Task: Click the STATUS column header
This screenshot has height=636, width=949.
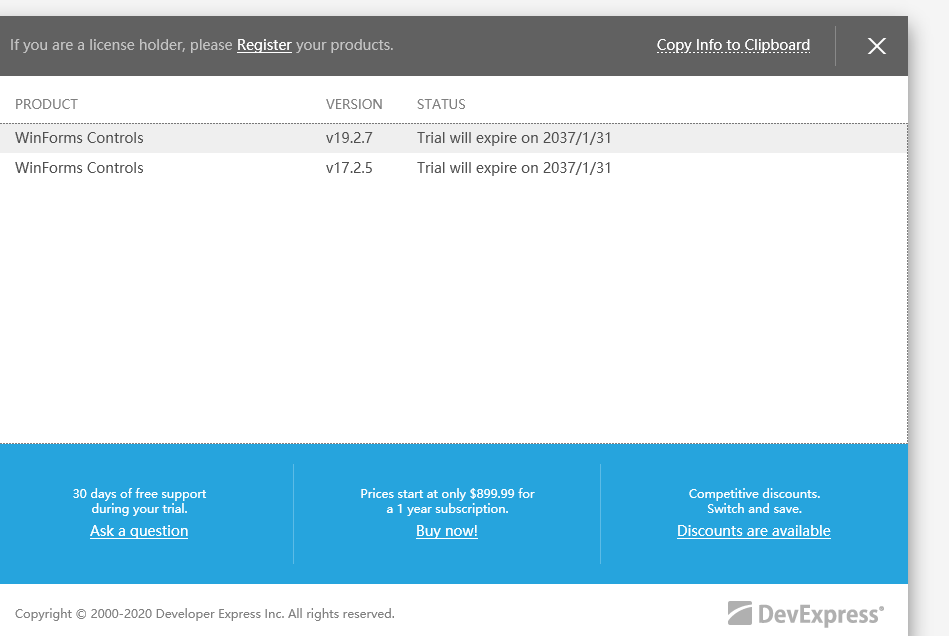Action: [x=441, y=104]
